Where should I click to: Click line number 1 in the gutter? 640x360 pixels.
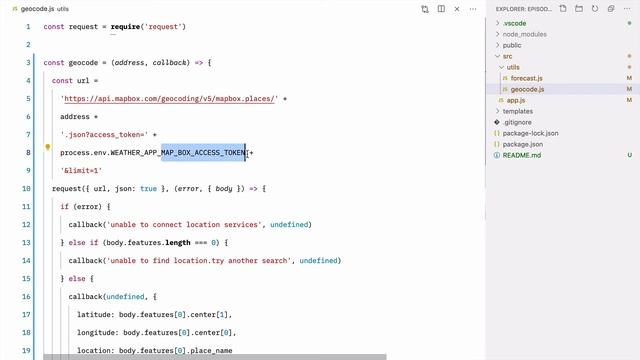[28, 27]
